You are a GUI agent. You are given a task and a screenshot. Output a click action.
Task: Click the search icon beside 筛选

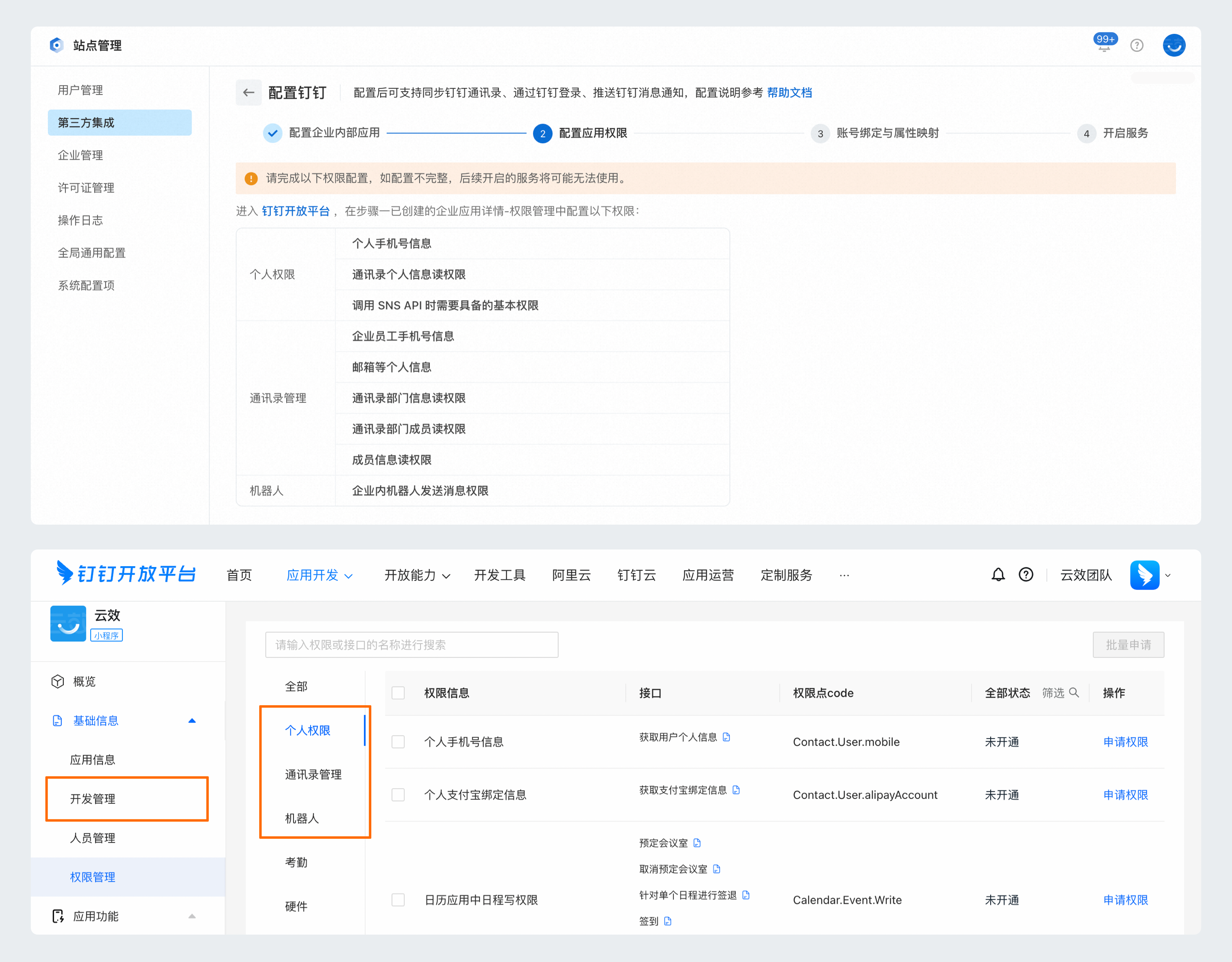point(1073,692)
